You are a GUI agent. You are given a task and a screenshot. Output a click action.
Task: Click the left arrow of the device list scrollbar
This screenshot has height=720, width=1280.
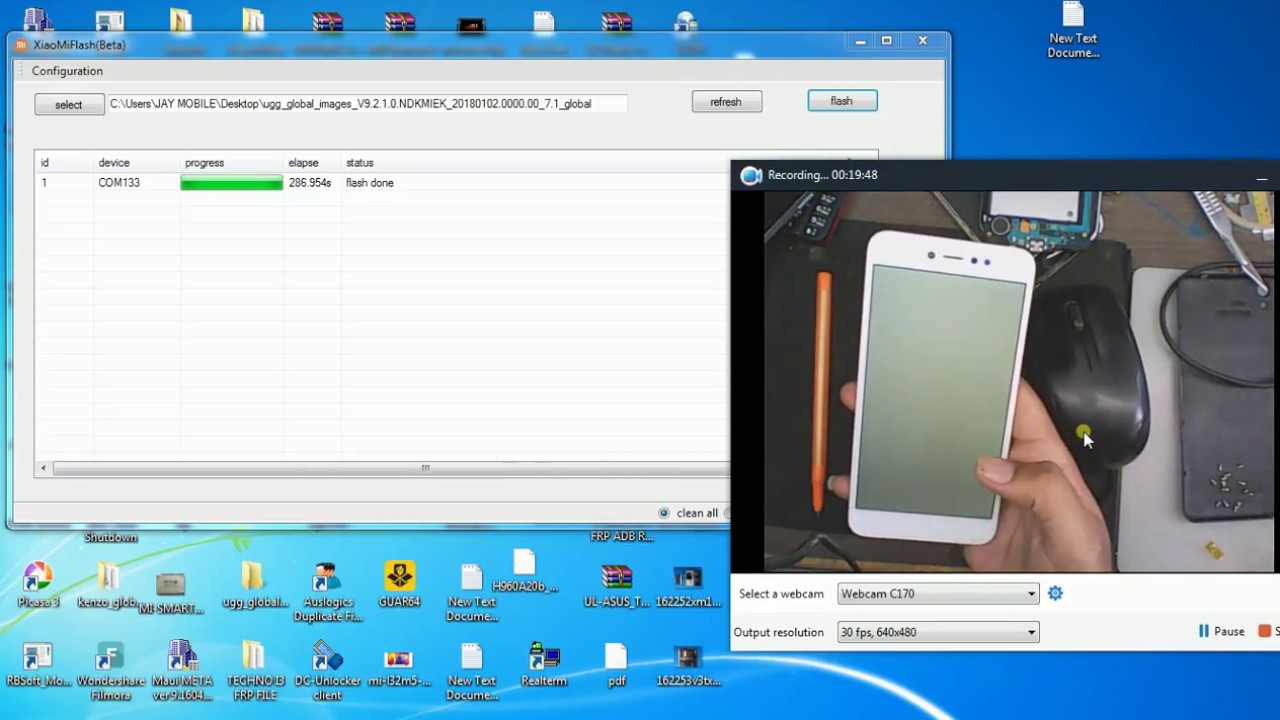click(x=43, y=468)
